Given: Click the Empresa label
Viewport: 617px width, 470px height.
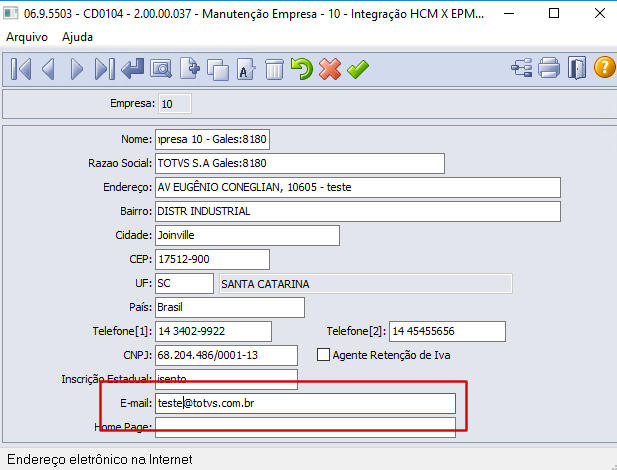Looking at the screenshot, I should coord(133,103).
